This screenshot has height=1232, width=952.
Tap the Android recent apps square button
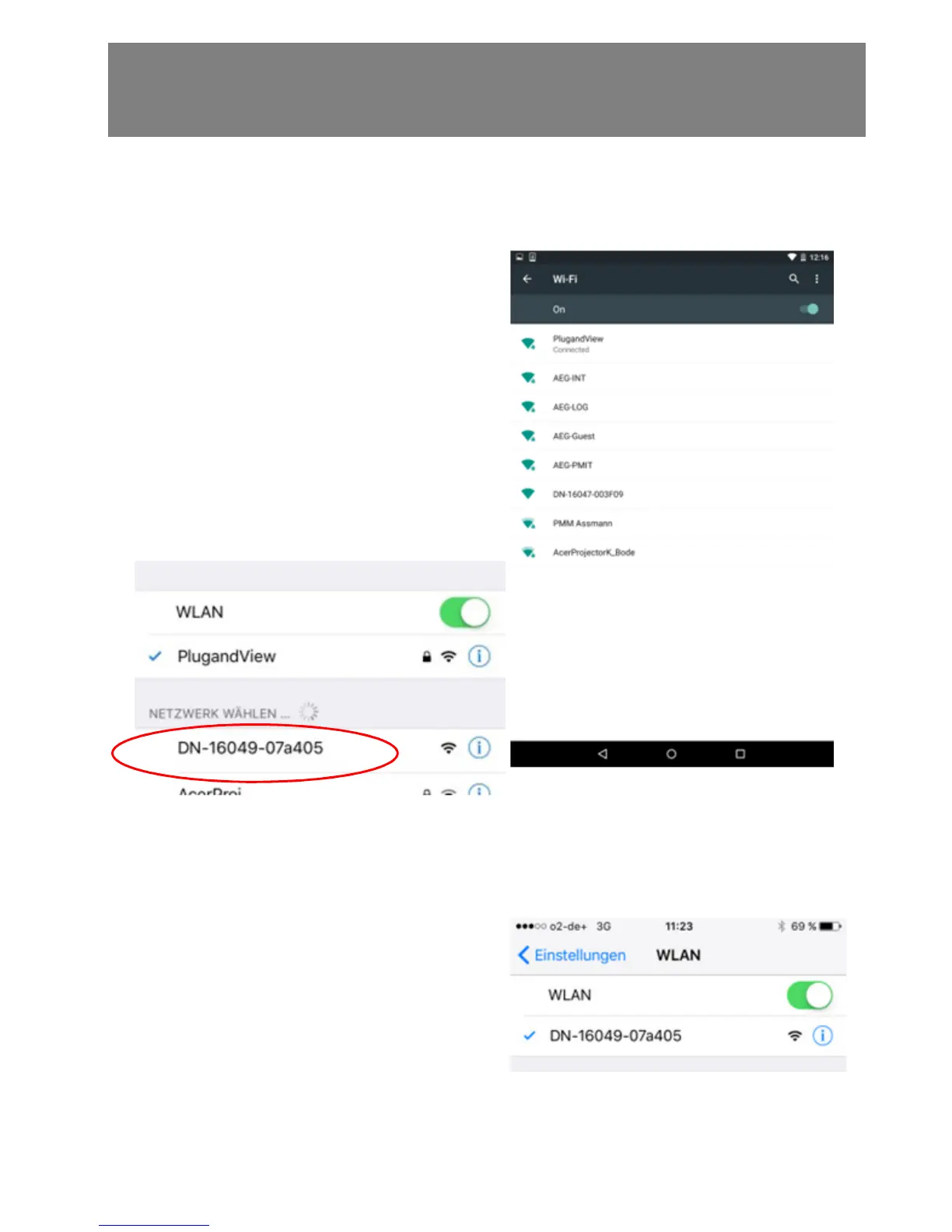[x=740, y=754]
